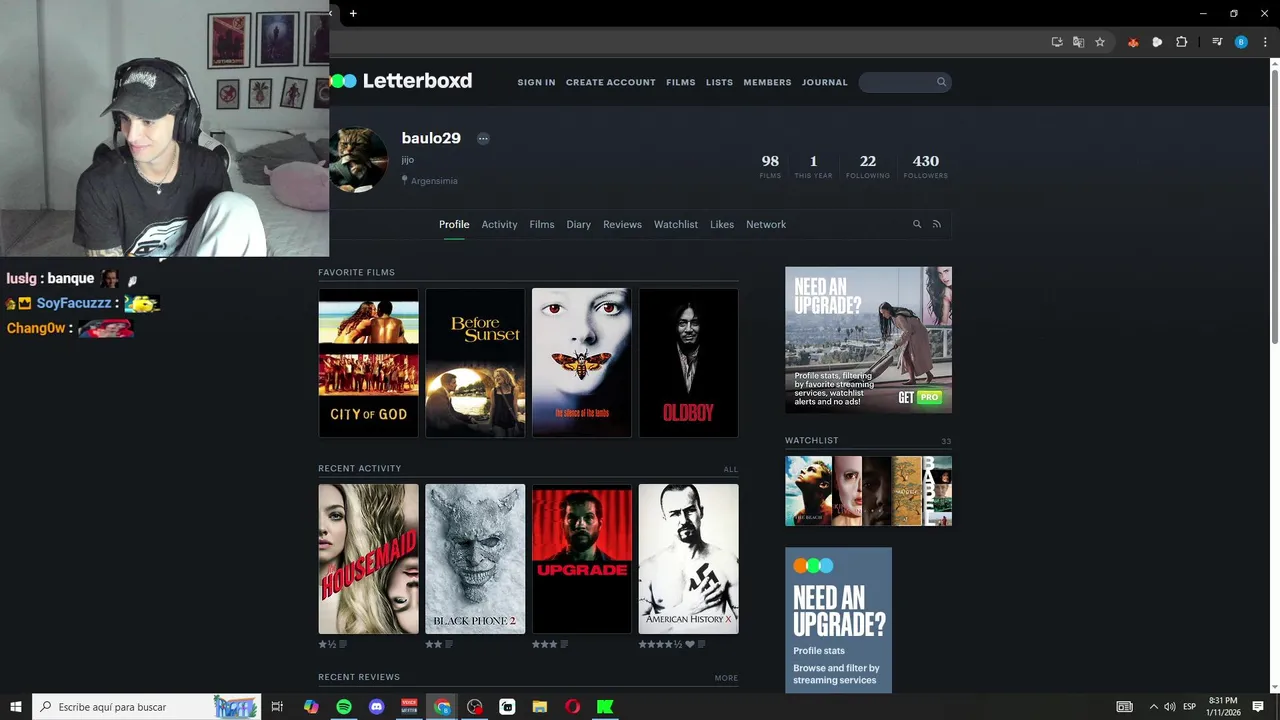The height and width of the screenshot is (720, 1280).
Task: Click the translate page icon
Action: click(1078, 42)
